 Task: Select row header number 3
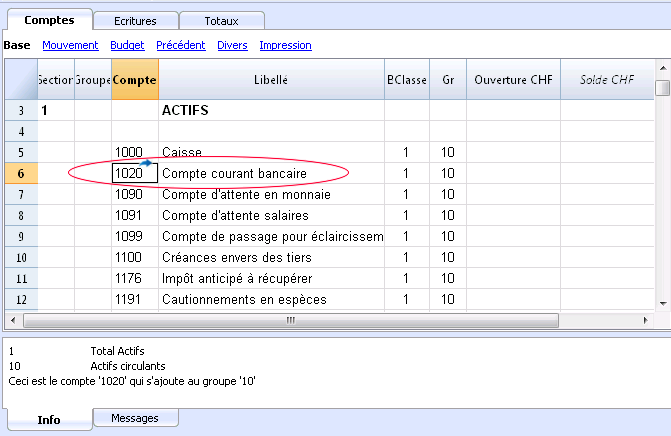[21, 110]
